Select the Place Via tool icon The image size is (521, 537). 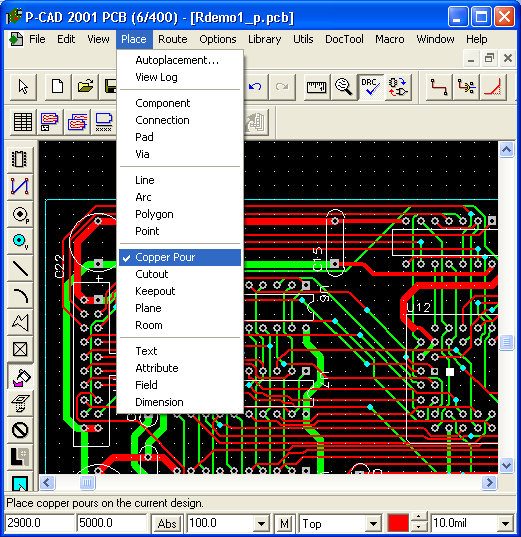tap(20, 241)
